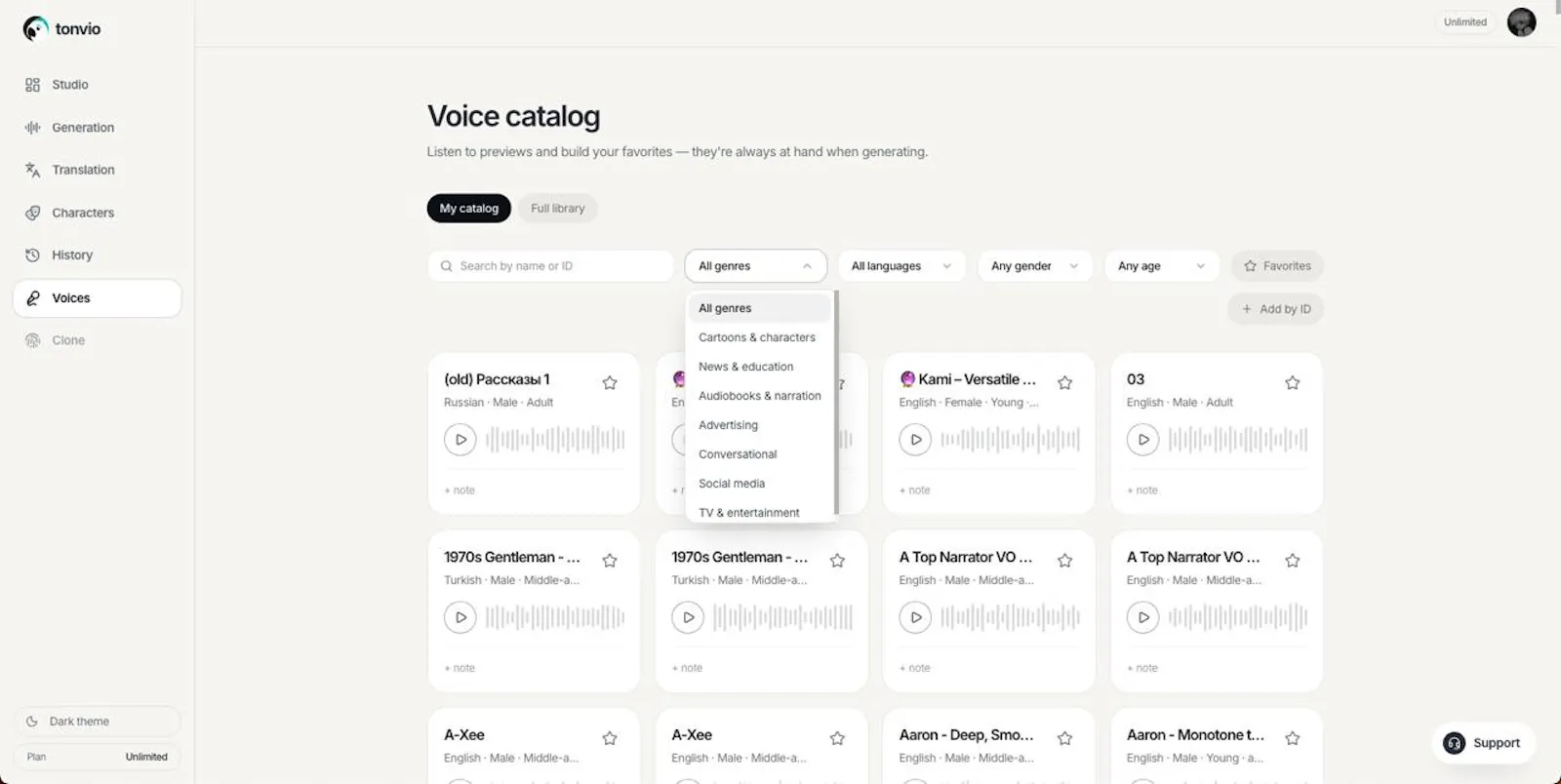This screenshot has height=784, width=1561.
Task: Select All genres option in list
Action: click(759, 308)
